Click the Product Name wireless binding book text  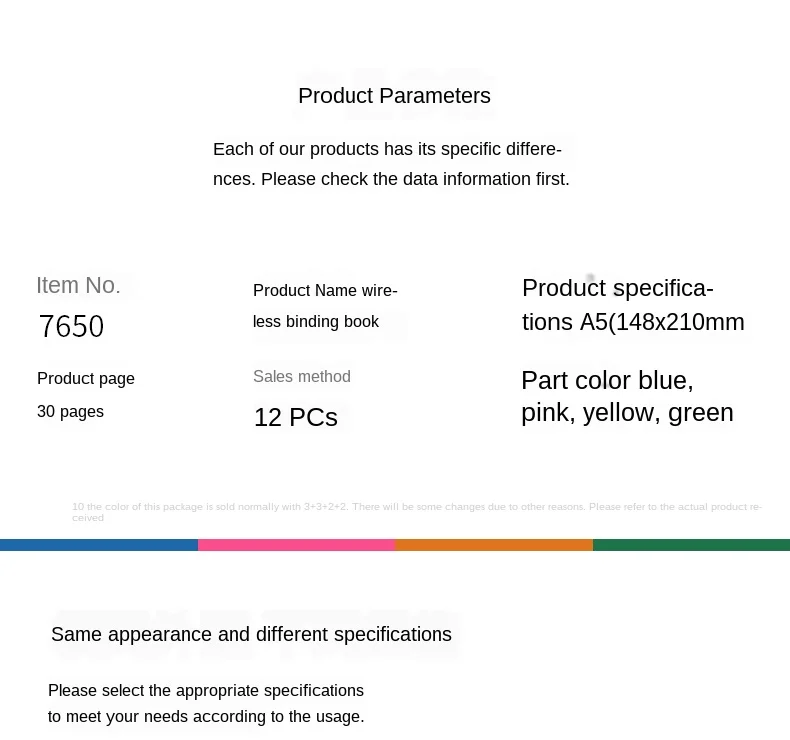(x=325, y=306)
